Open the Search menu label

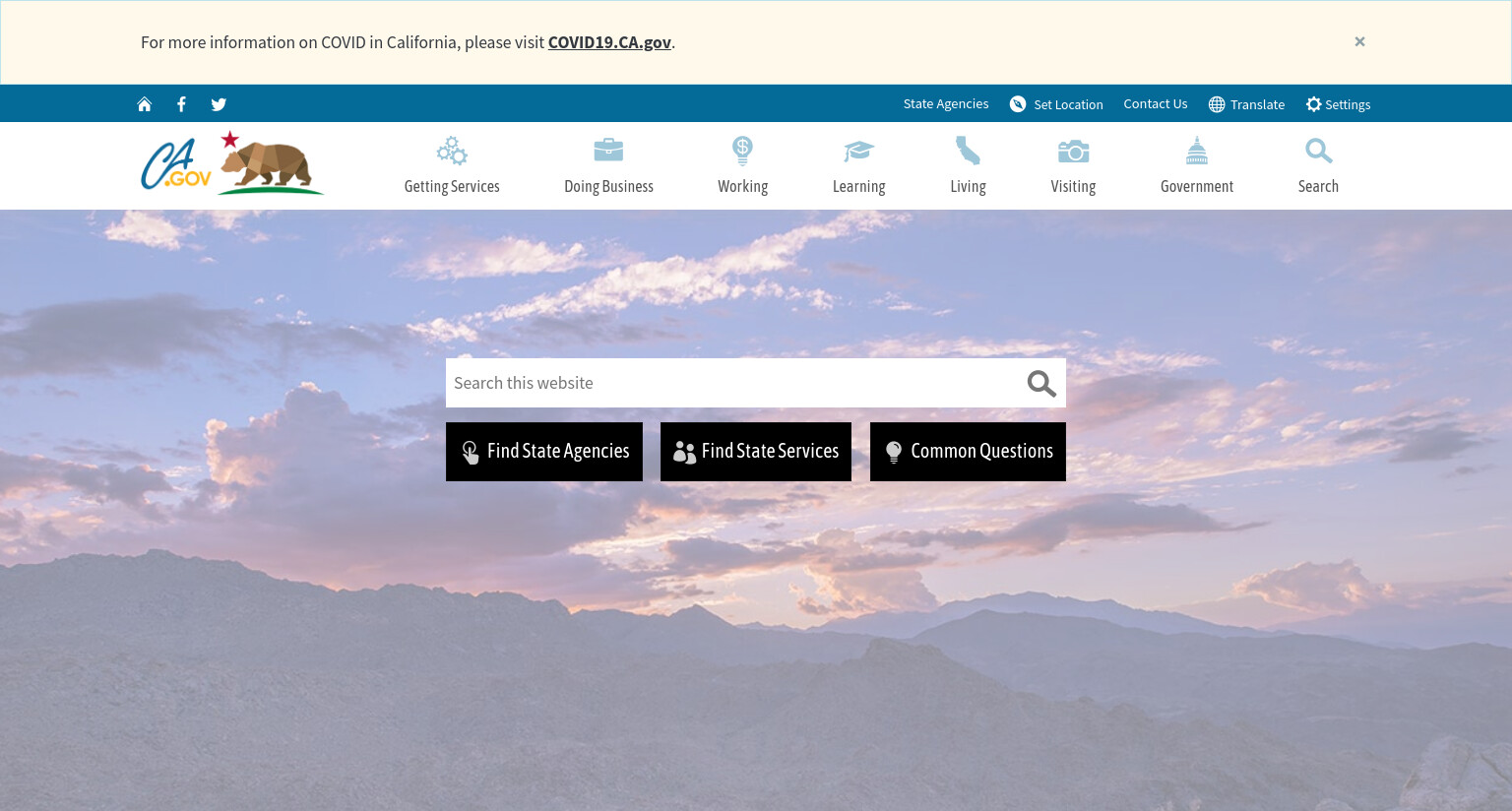pos(1318,186)
